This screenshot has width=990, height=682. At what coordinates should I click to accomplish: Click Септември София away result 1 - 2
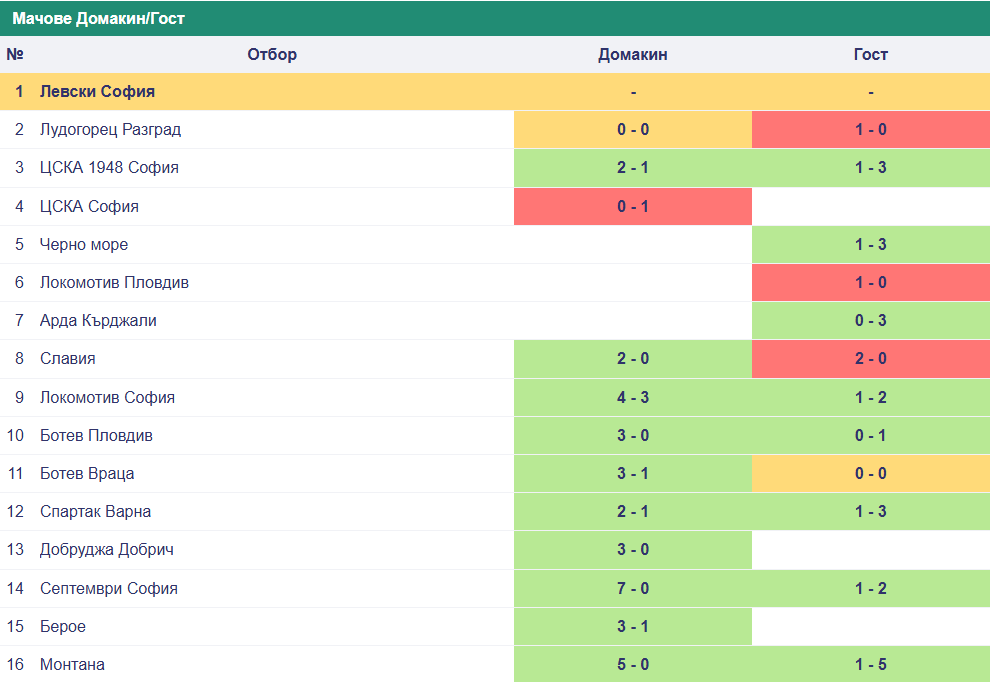[871, 589]
